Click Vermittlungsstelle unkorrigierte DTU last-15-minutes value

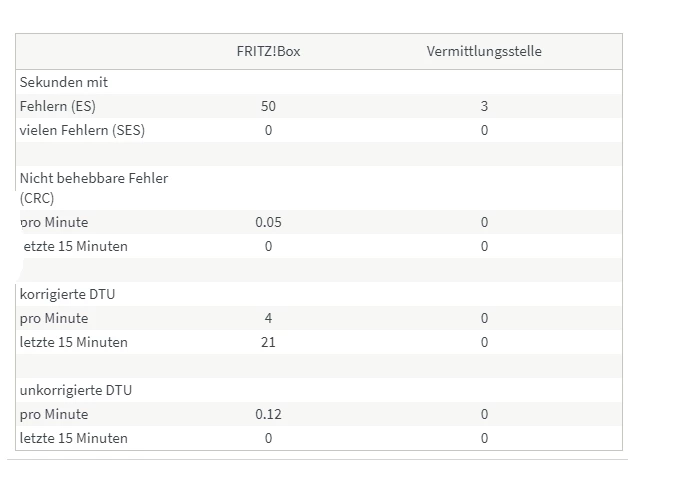484,438
